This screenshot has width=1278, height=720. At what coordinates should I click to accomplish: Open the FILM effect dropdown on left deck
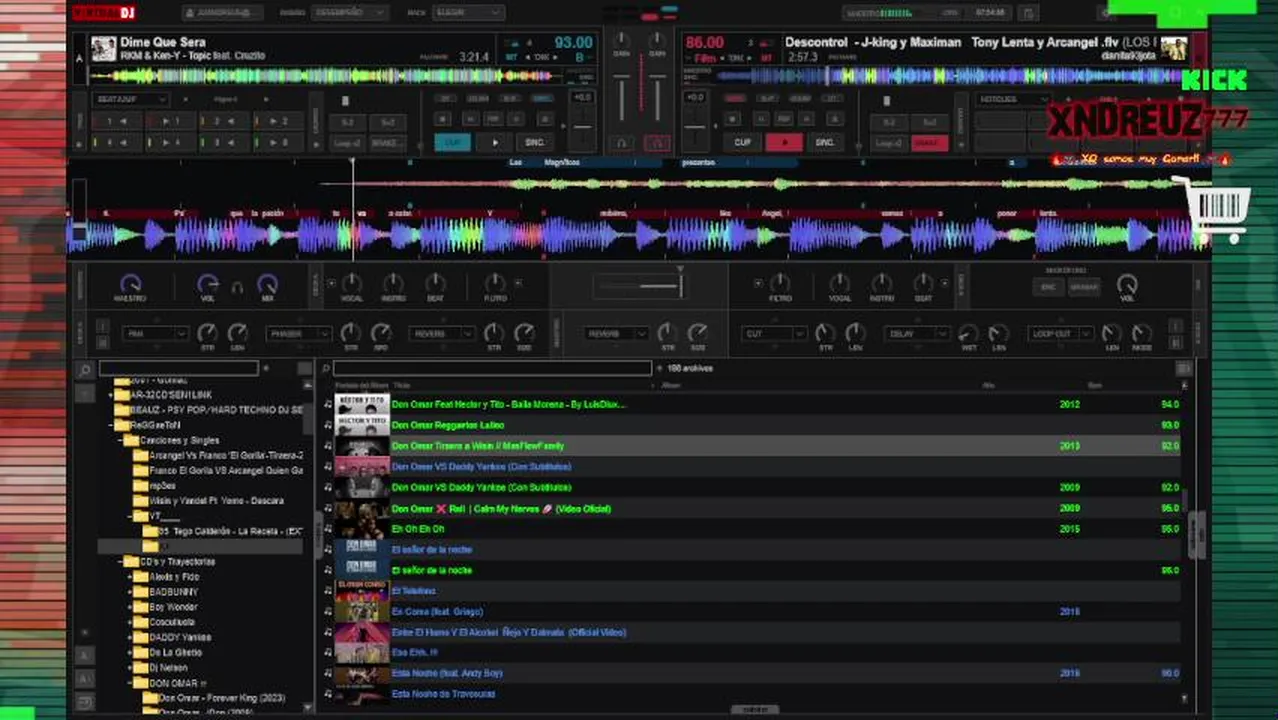click(x=156, y=334)
